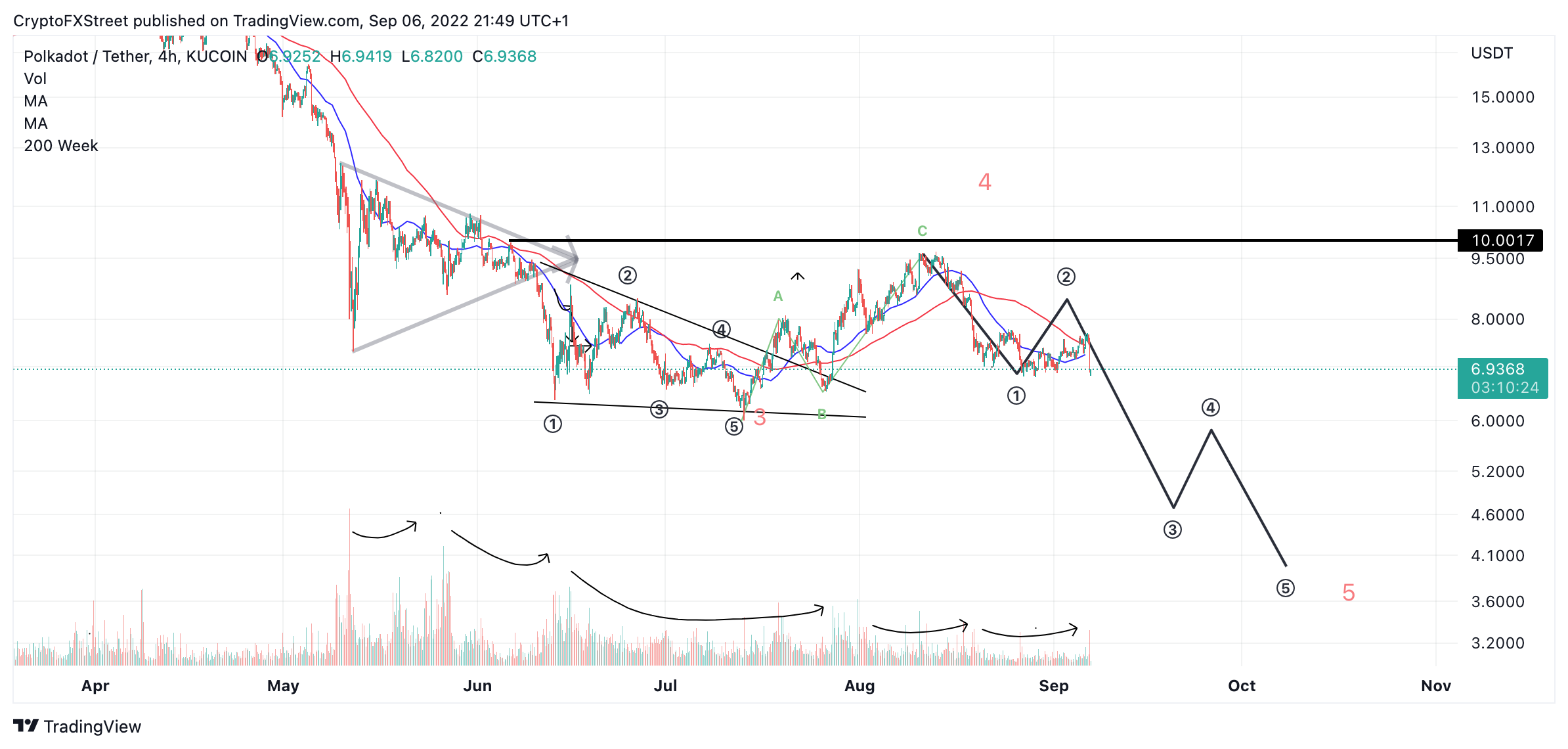1568x749 pixels.
Task: Click the 3.6000 price axis label
Action: pos(1498,602)
